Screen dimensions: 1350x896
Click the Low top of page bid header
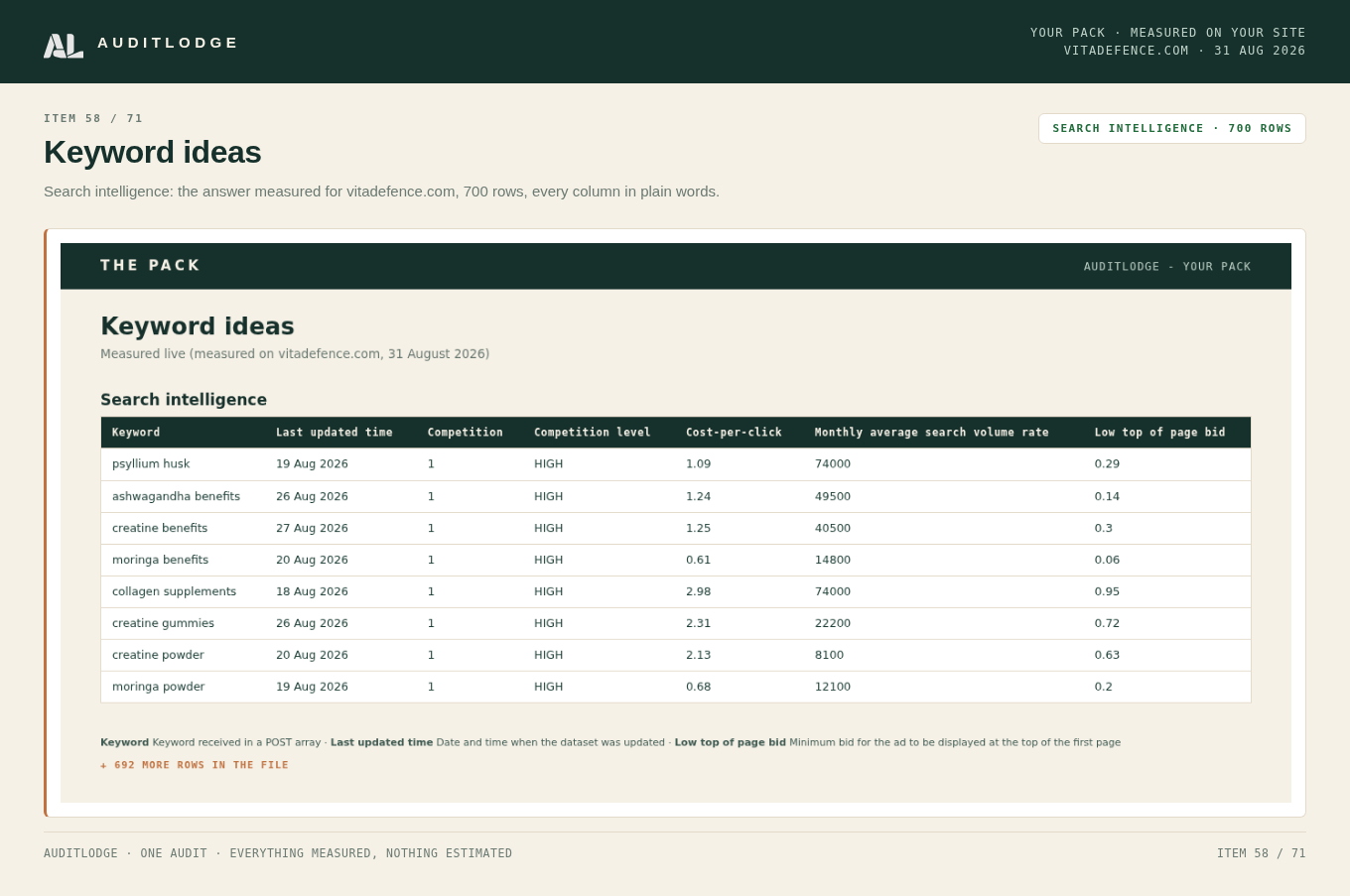tap(1159, 433)
